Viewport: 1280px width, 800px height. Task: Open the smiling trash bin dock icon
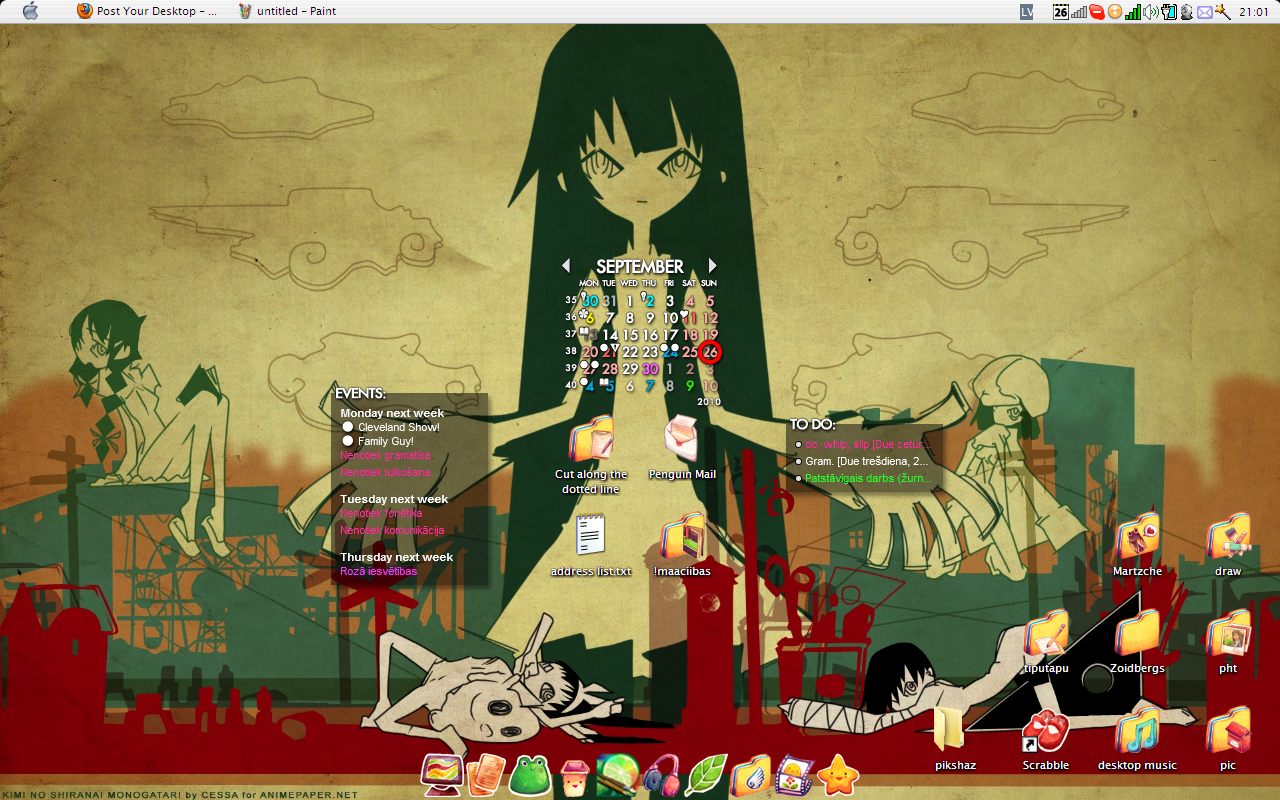pyautogui.click(x=573, y=777)
